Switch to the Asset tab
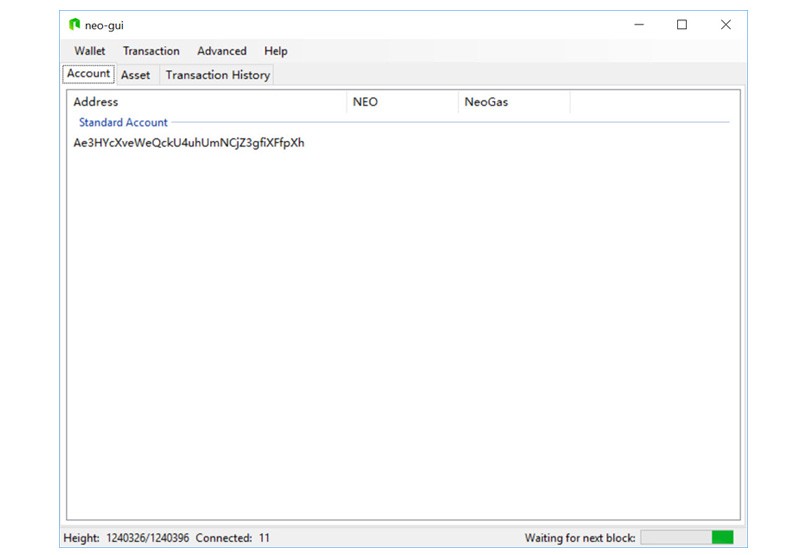 click(x=136, y=75)
